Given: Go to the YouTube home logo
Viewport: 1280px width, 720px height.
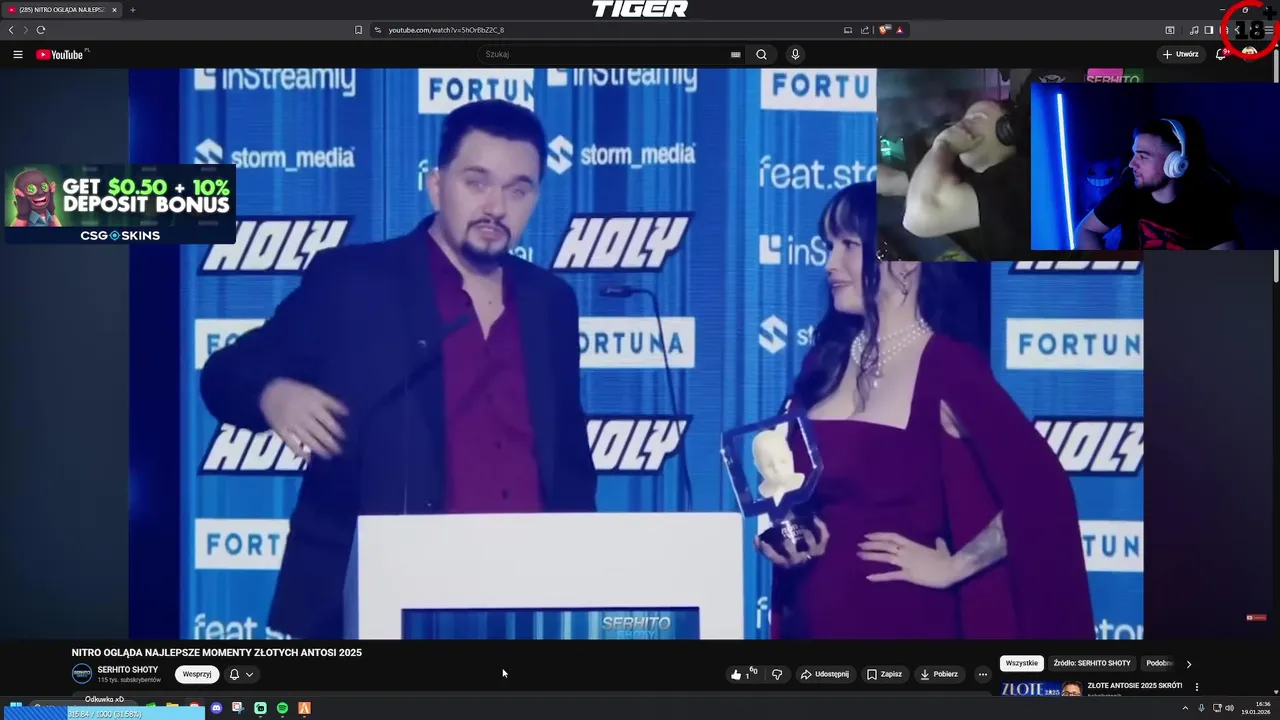Looking at the screenshot, I should (x=60, y=55).
